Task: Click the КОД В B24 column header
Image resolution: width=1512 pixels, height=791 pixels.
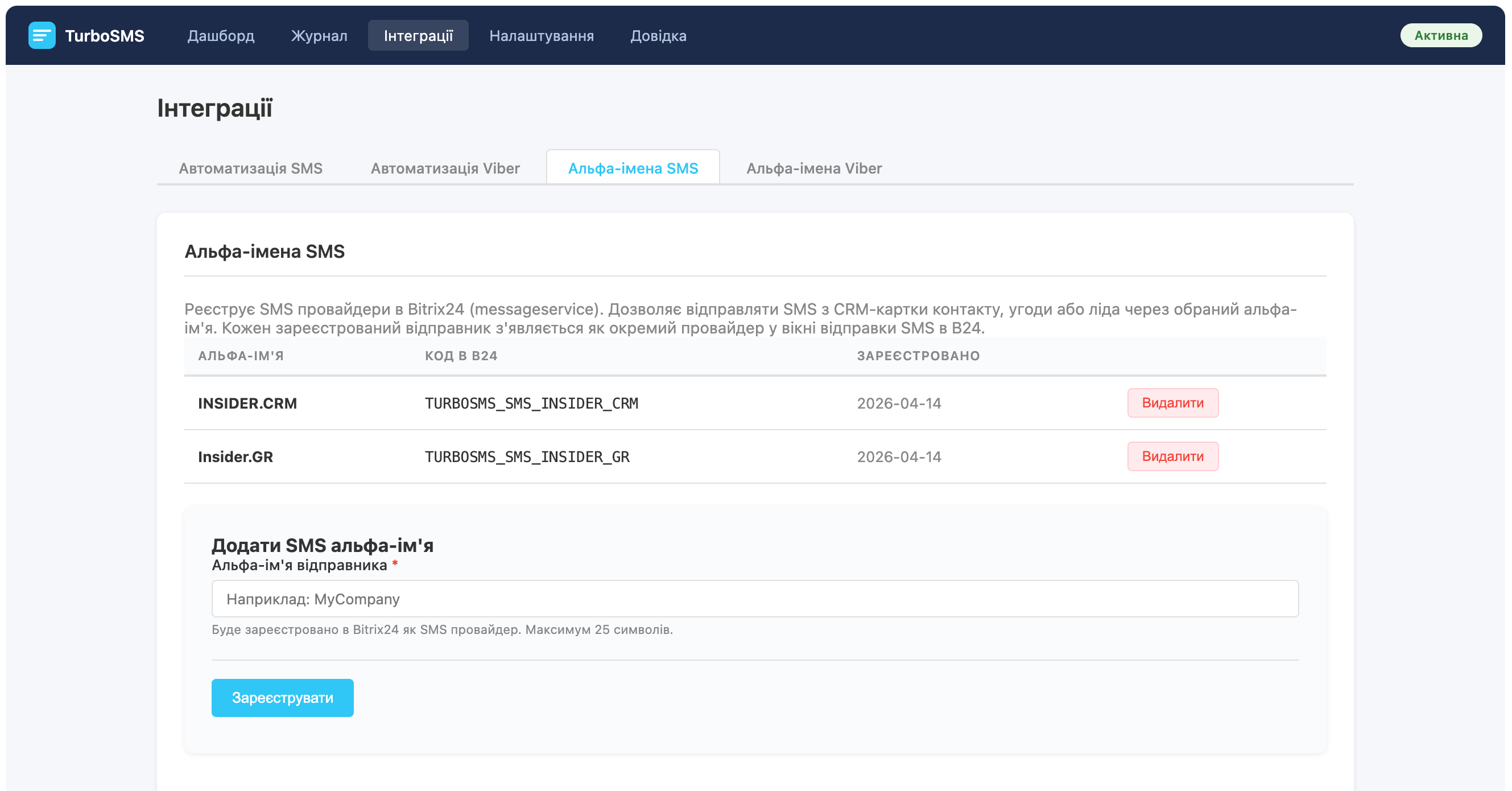Action: click(461, 356)
